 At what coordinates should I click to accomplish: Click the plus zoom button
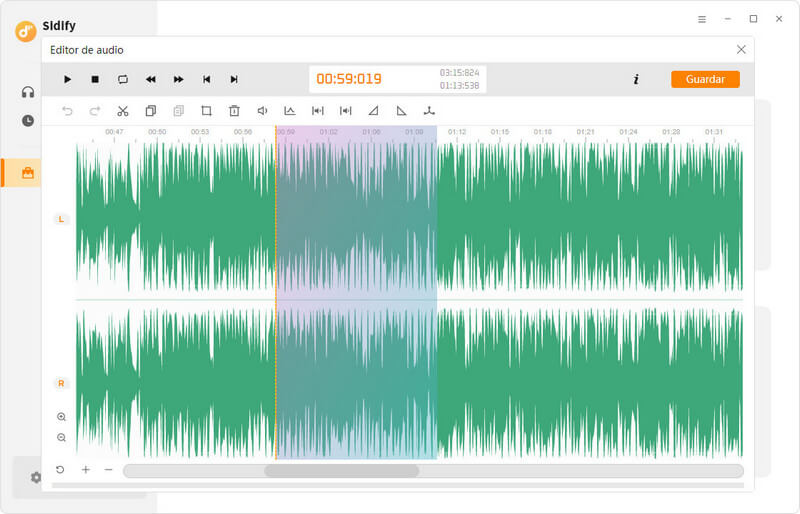tap(86, 470)
